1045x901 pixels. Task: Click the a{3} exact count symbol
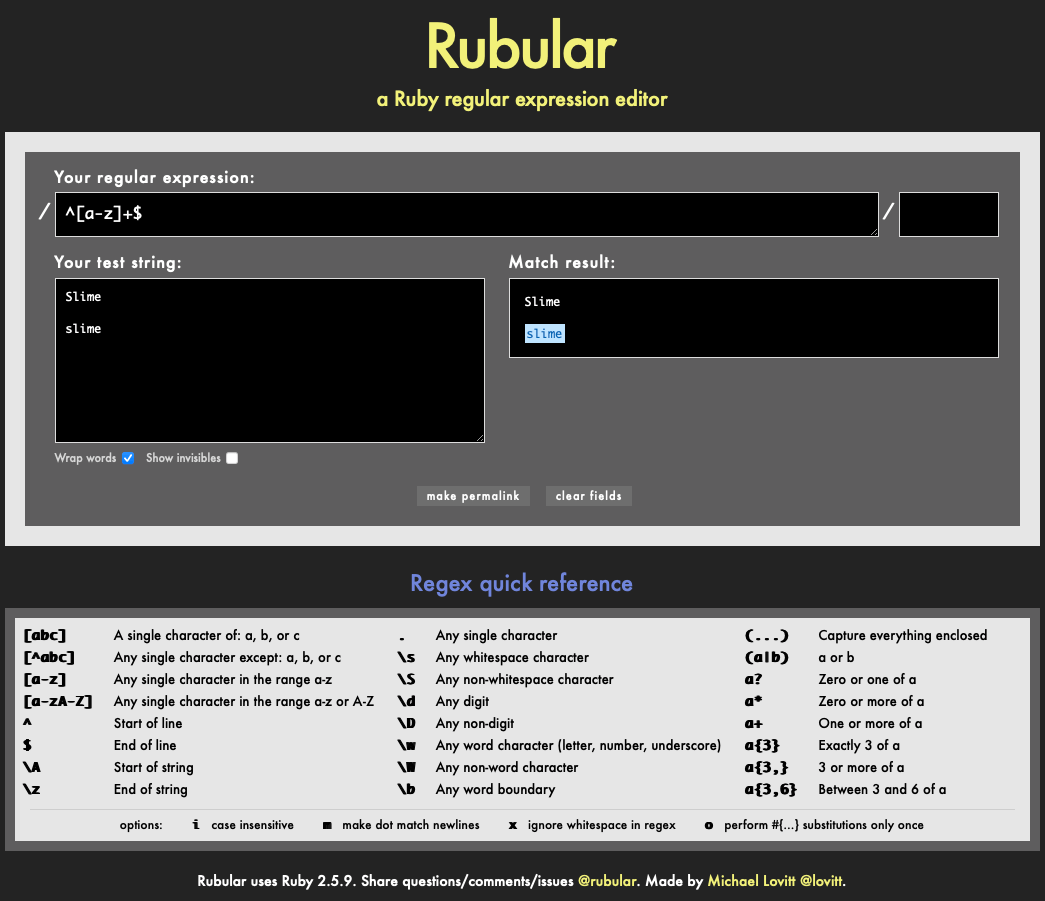pos(762,745)
